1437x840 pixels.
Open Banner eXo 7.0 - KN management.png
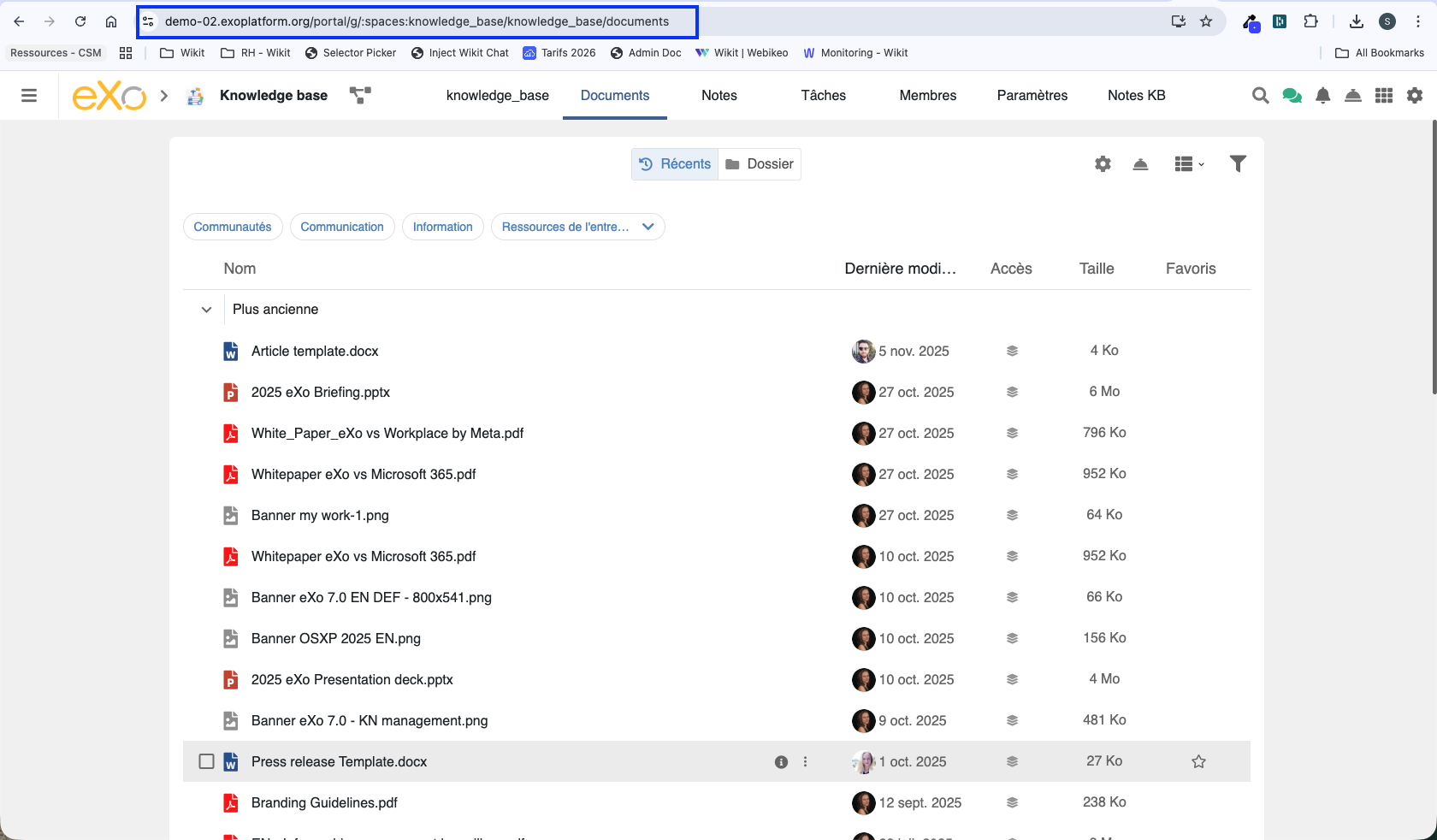pos(370,721)
